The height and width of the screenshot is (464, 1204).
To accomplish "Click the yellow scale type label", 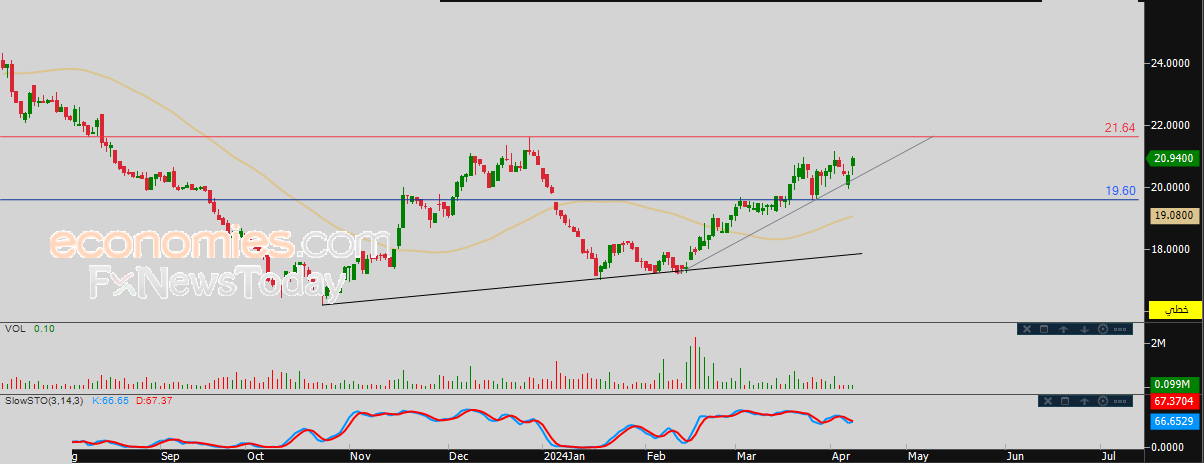I will (x=1175, y=310).
